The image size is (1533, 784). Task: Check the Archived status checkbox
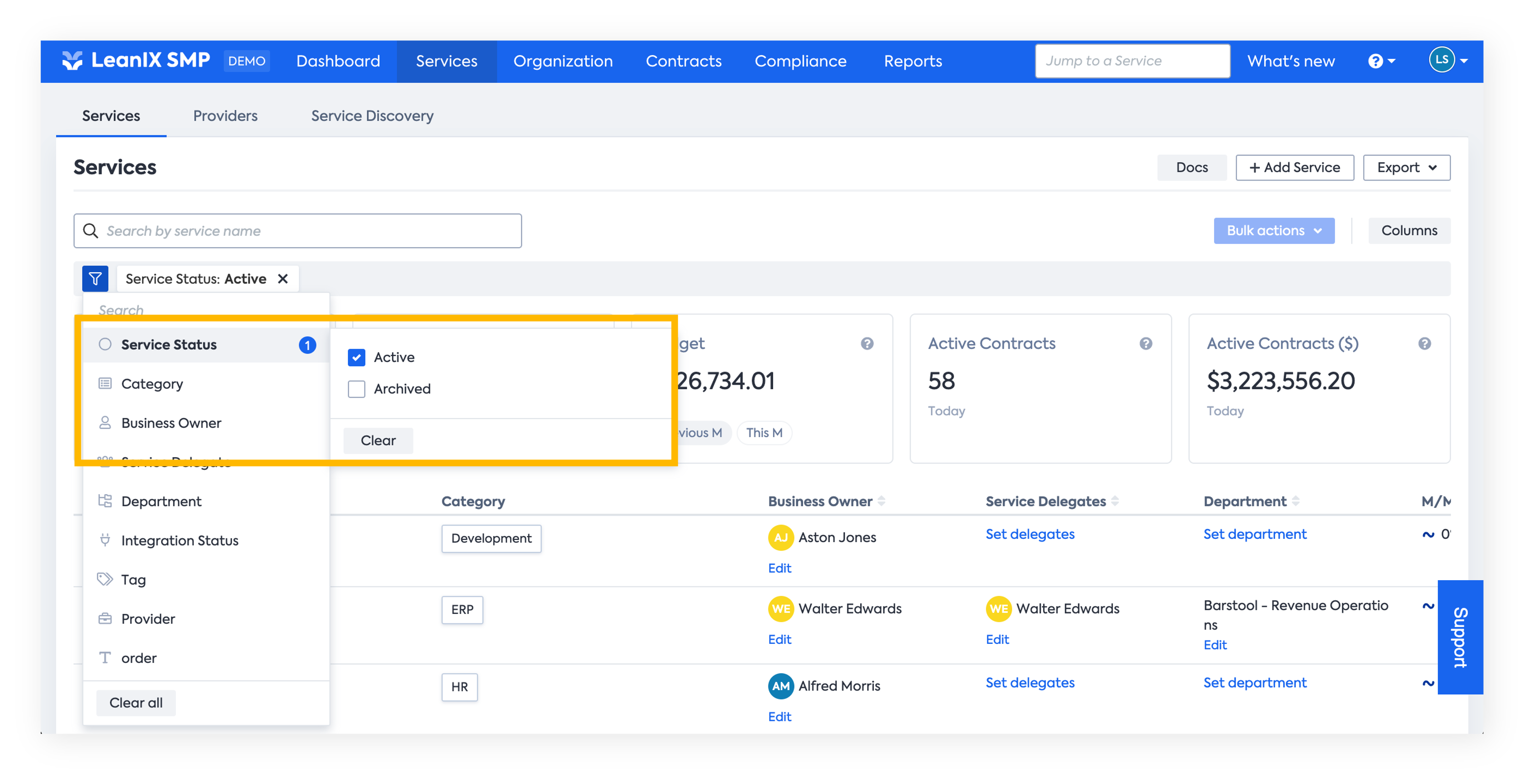[356, 388]
